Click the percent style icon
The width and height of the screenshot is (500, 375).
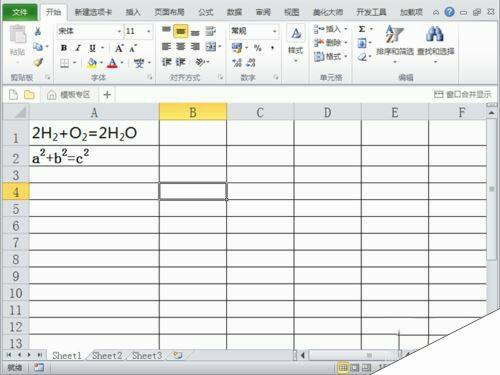(258, 48)
